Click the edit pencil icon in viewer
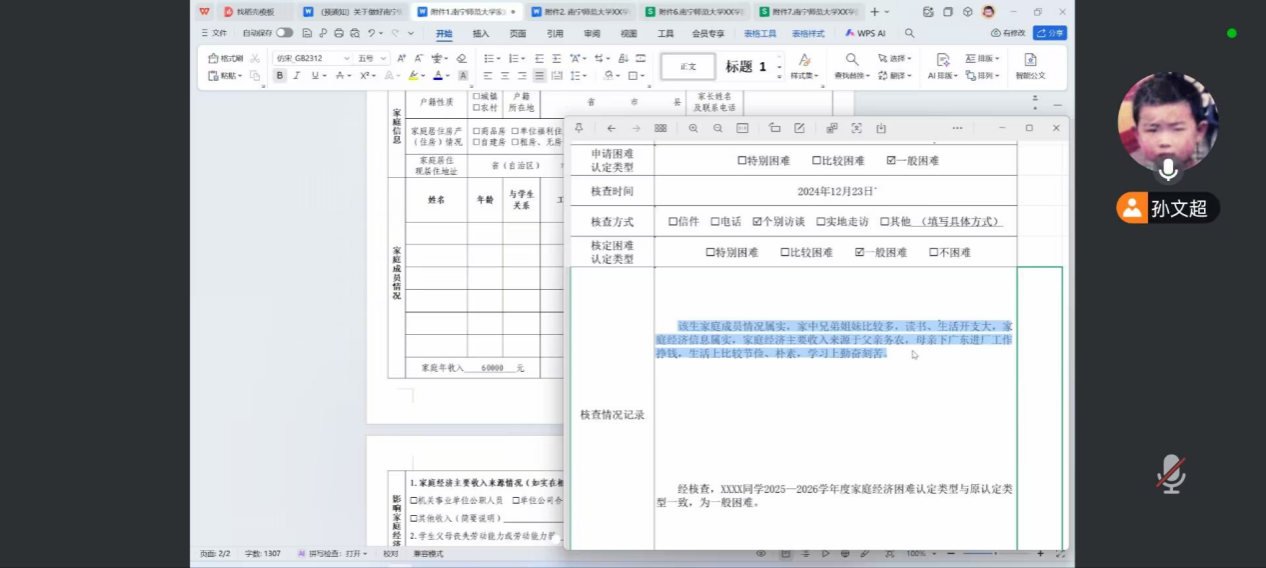This screenshot has height=568, width=1266. (799, 128)
